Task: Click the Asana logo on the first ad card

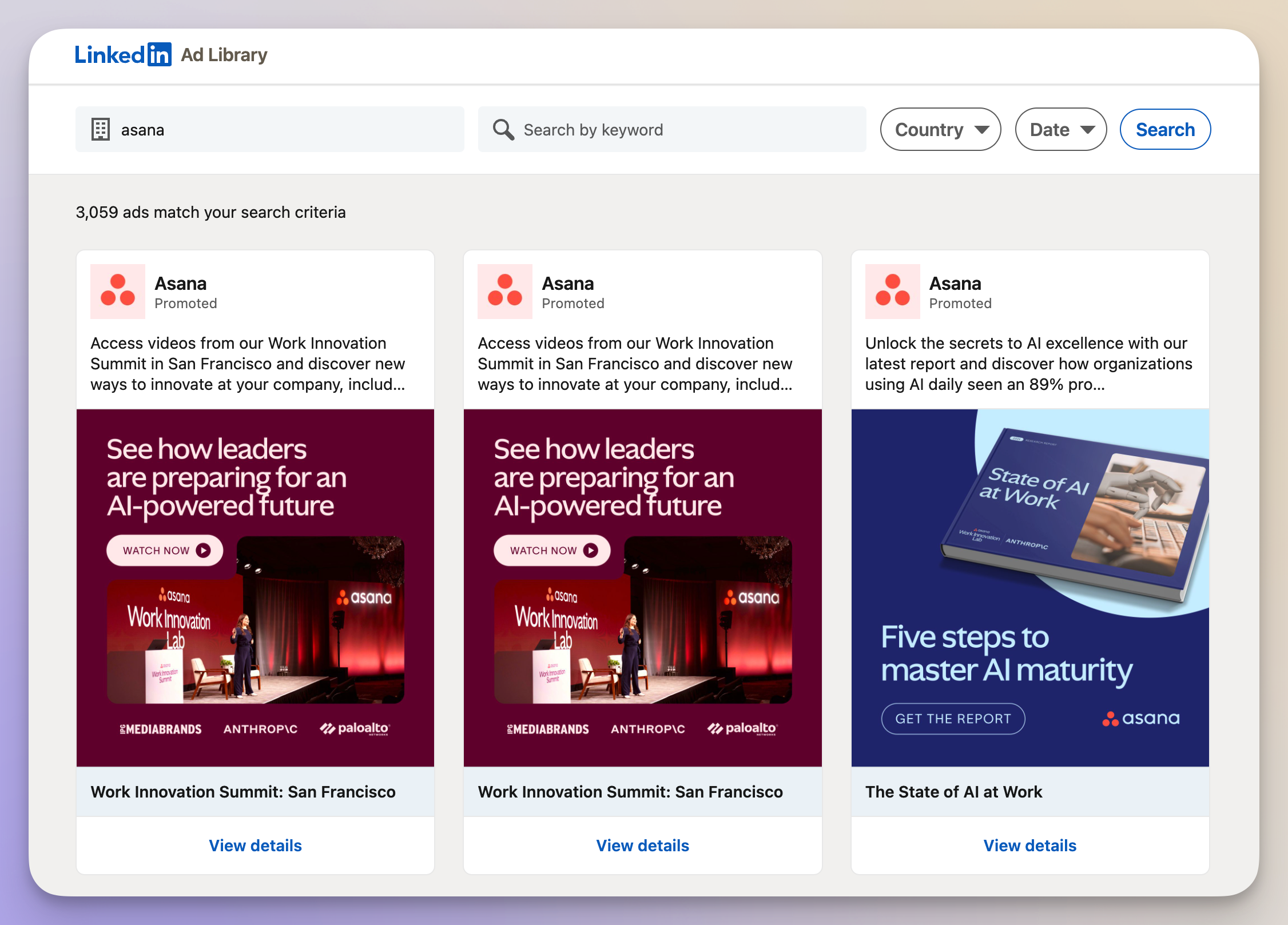Action: 118,291
